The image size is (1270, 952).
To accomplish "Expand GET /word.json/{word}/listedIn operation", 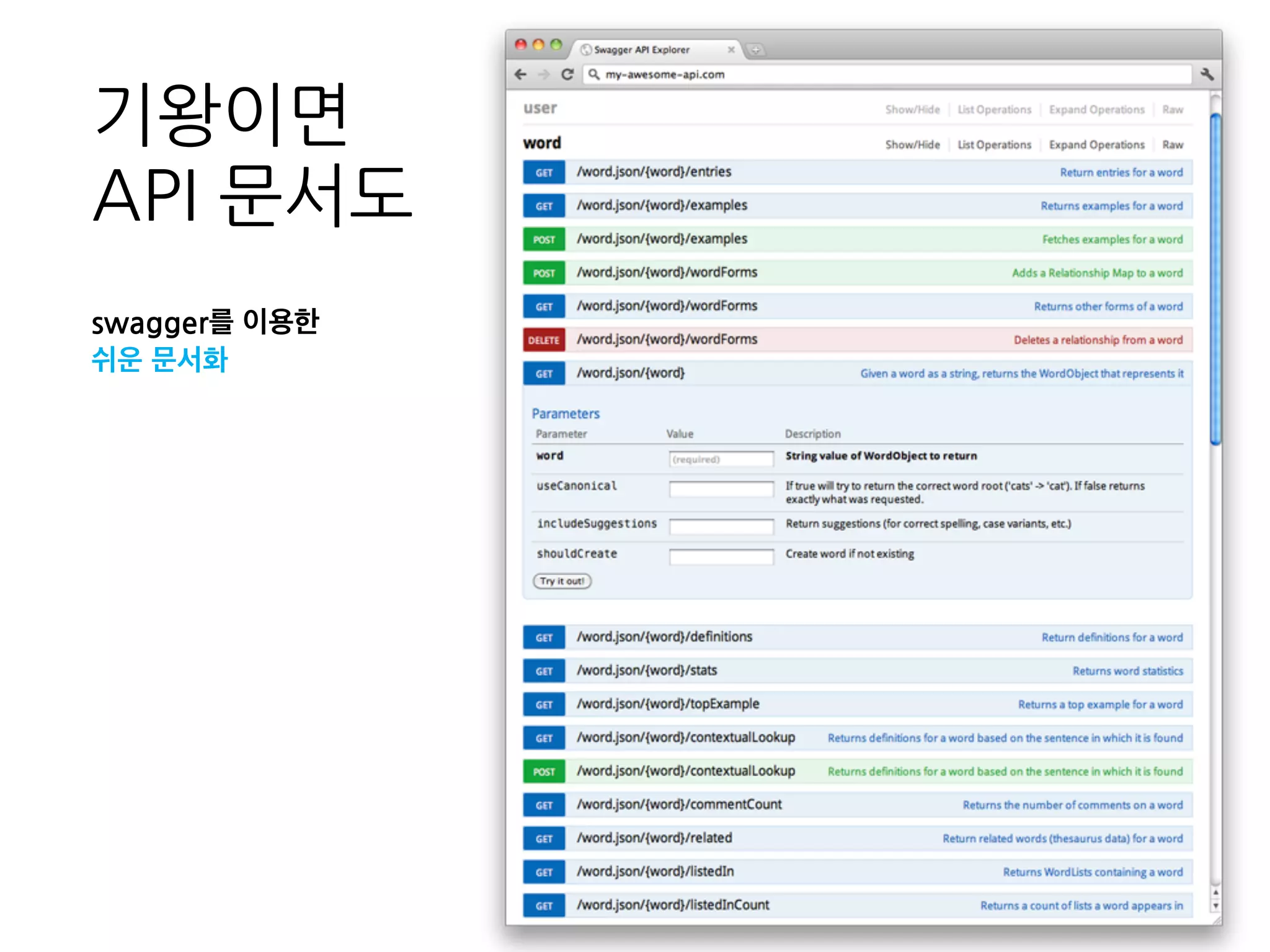I will click(857, 871).
